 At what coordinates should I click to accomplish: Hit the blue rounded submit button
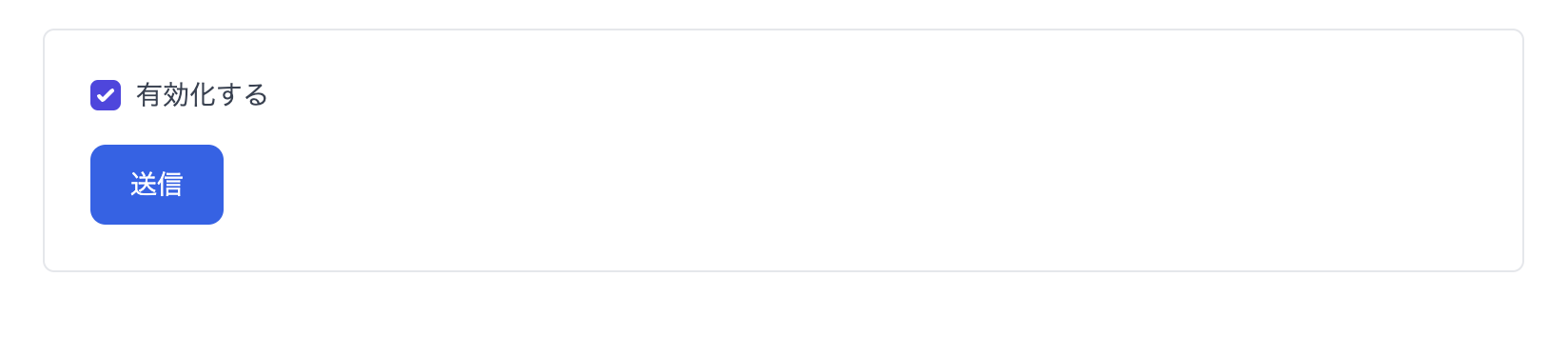coord(157,185)
